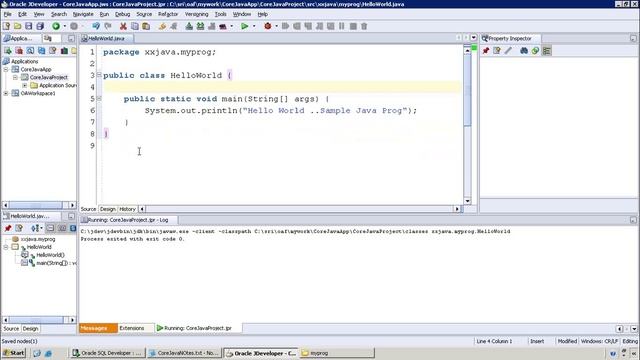Click the red icon in Applications navigator toolbar
Image resolution: width=640 pixels, height=360 pixels.
[x=19, y=51]
